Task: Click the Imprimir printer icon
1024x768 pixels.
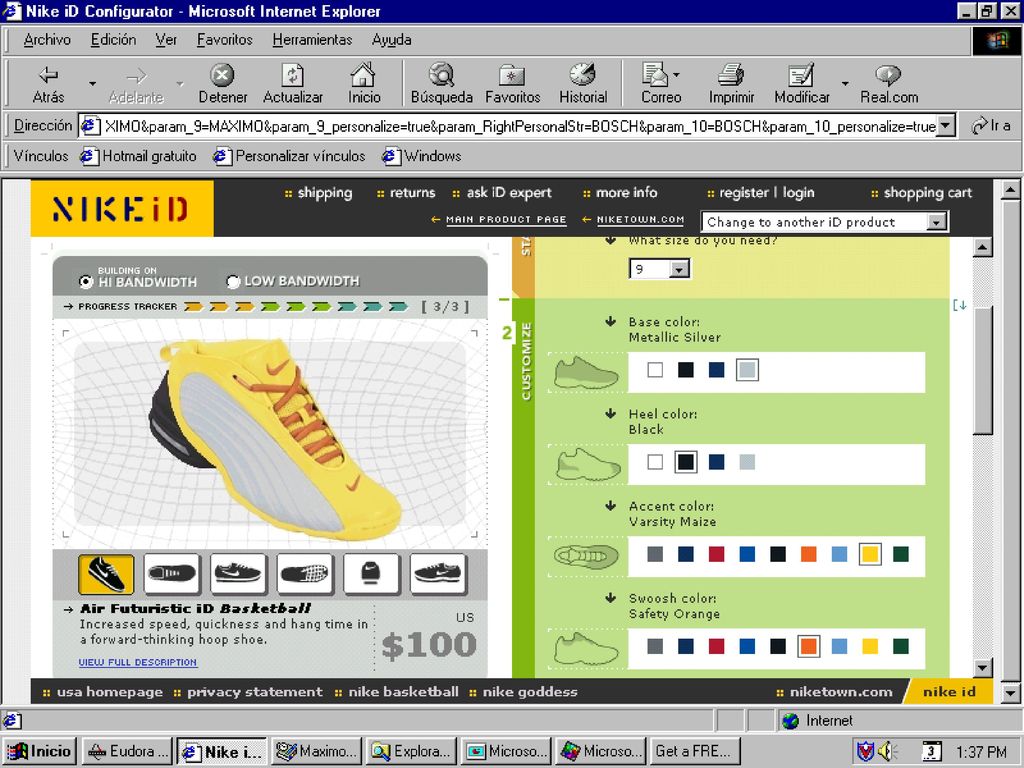Action: [731, 74]
